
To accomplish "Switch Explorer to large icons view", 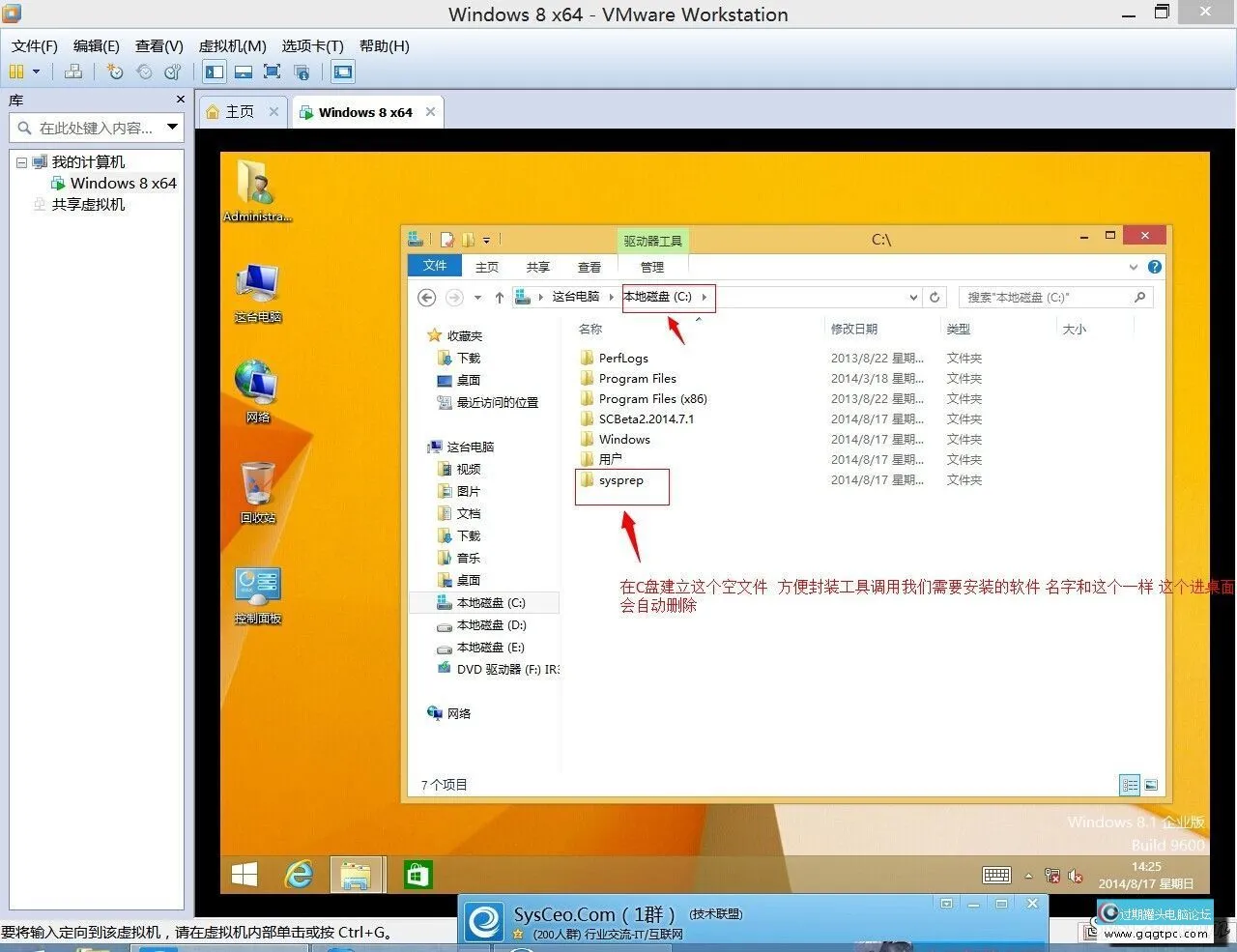I will pos(1151,785).
